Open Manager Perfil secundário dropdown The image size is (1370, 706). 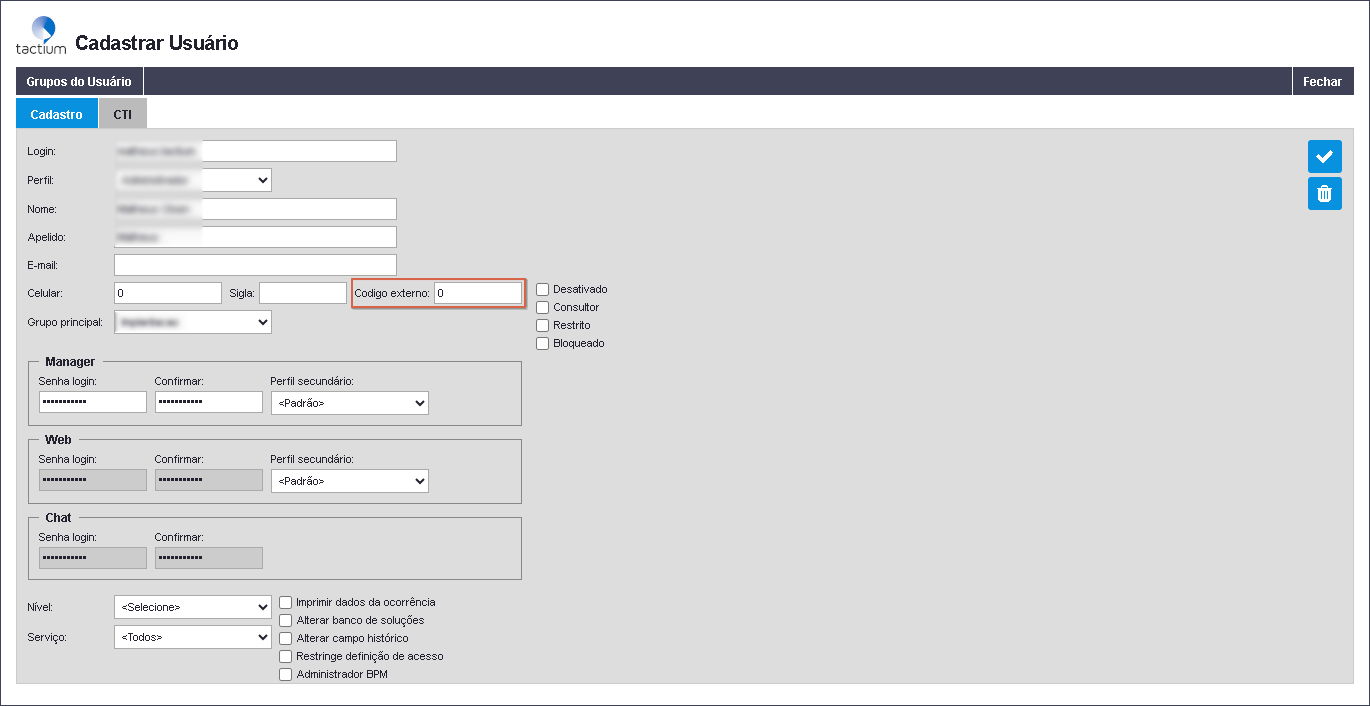(x=349, y=403)
